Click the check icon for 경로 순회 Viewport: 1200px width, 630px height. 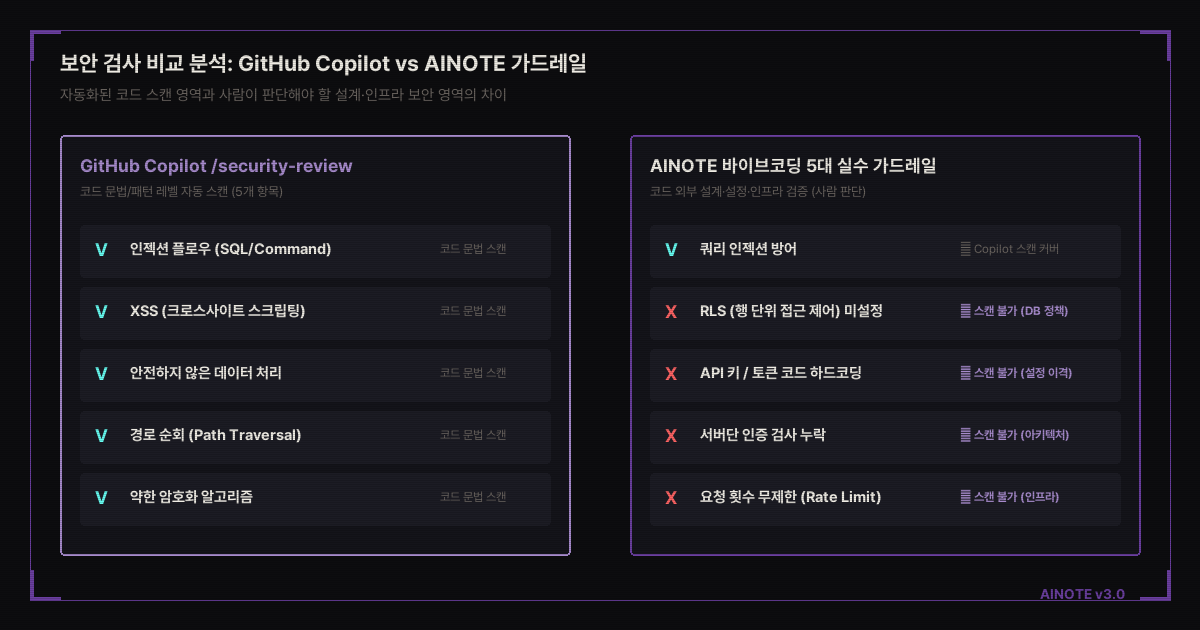[101, 435]
